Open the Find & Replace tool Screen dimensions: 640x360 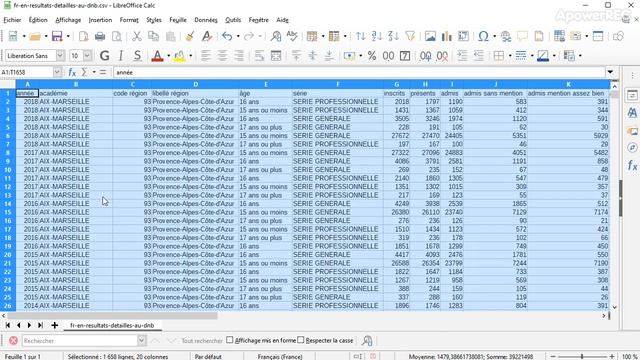[276, 37]
